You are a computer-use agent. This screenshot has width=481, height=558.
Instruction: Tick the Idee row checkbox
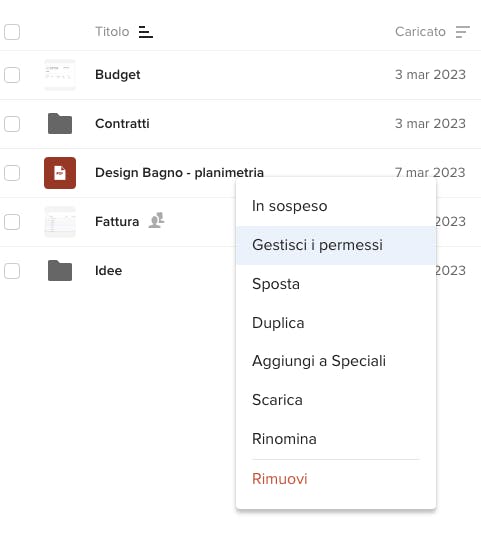click(x=12, y=271)
